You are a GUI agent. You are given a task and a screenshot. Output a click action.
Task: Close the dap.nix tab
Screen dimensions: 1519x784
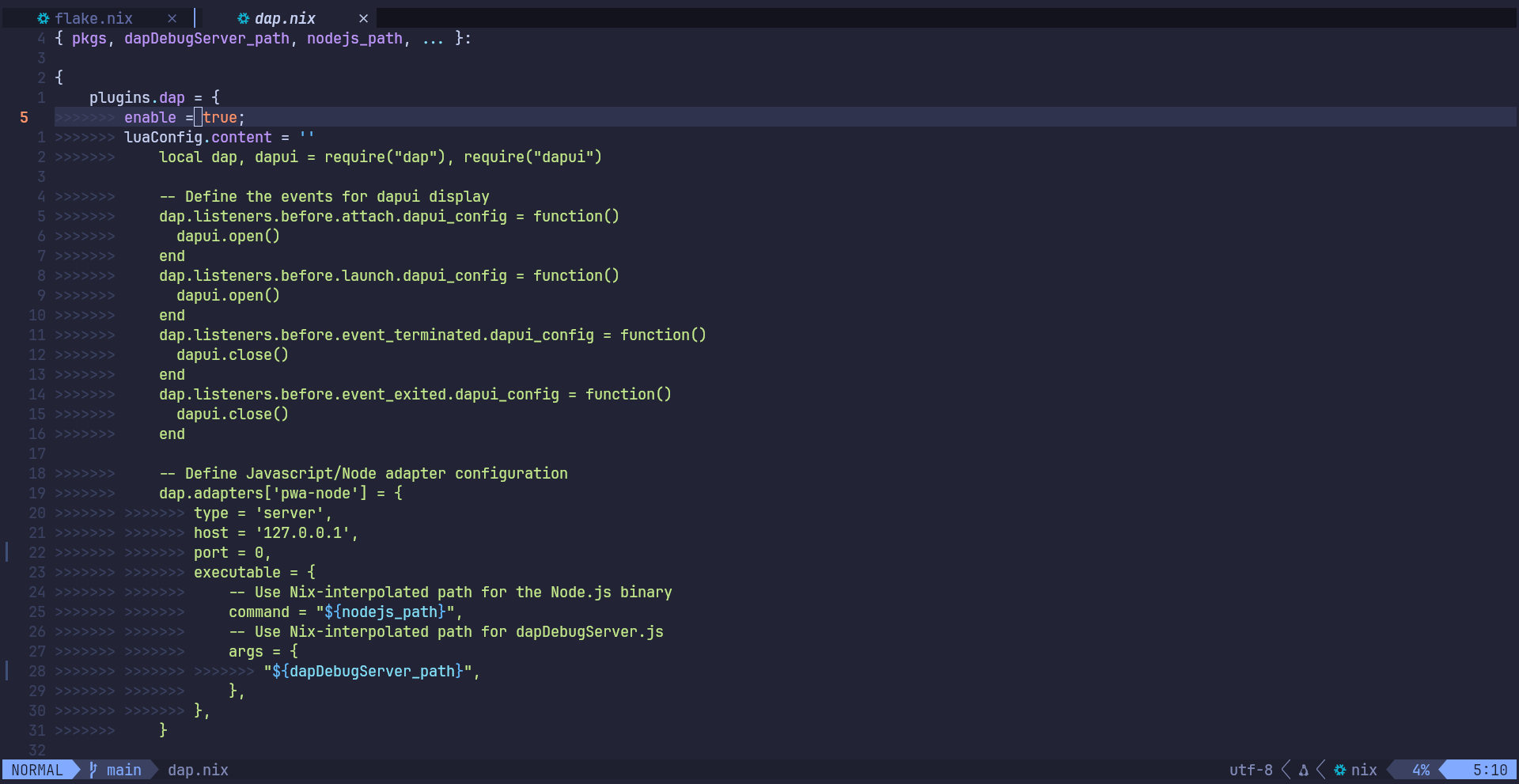pos(363,18)
